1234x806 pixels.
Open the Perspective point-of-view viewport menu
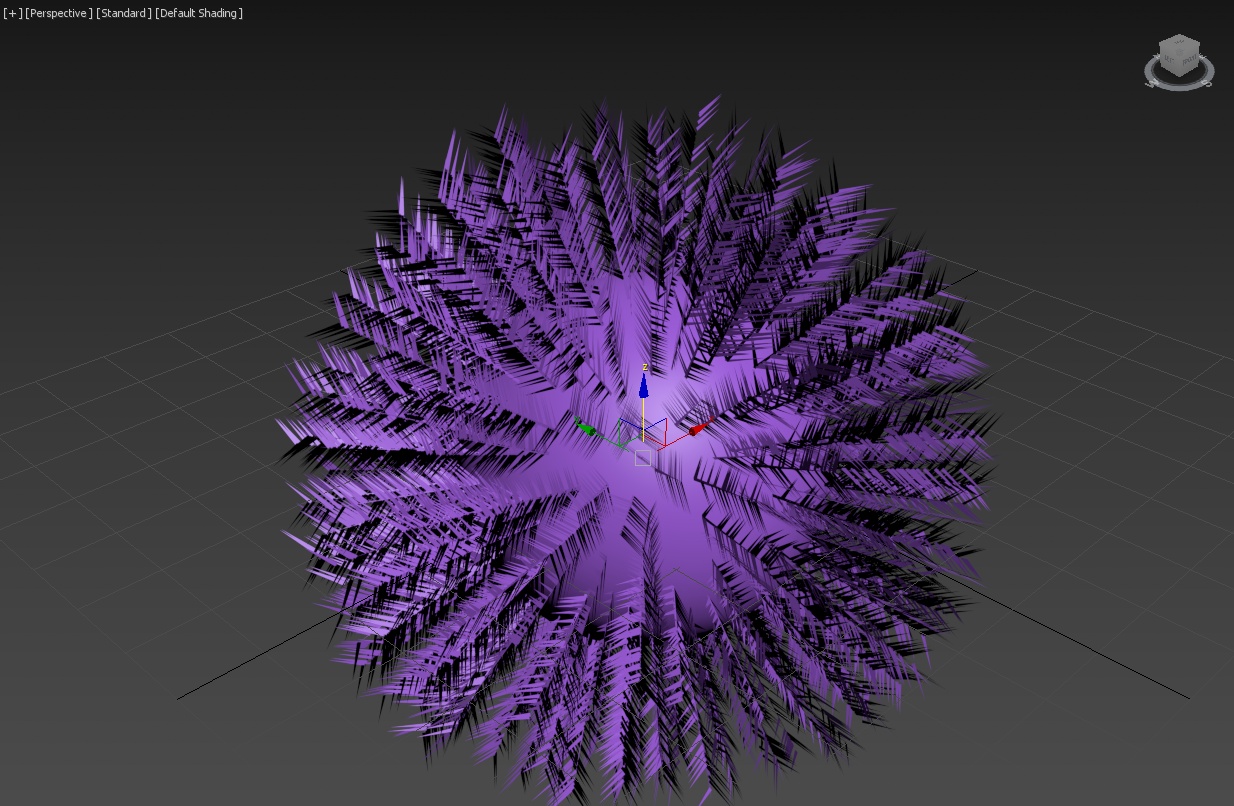[x=59, y=13]
